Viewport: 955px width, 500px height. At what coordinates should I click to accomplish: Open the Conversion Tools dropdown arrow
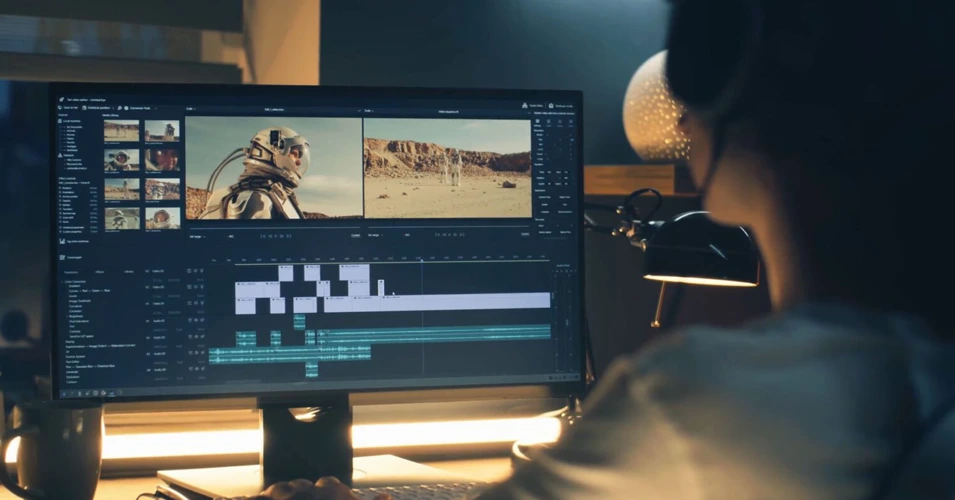[156, 108]
